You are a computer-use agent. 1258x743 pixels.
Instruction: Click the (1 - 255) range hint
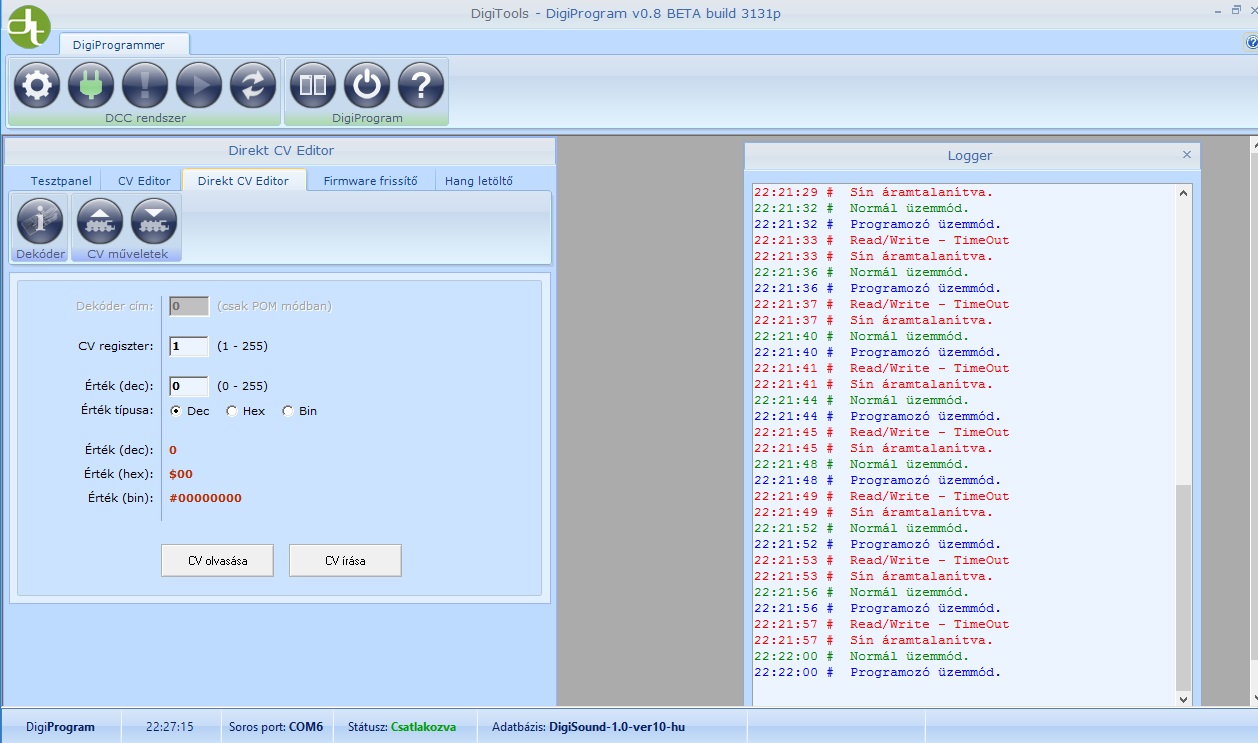pos(242,346)
